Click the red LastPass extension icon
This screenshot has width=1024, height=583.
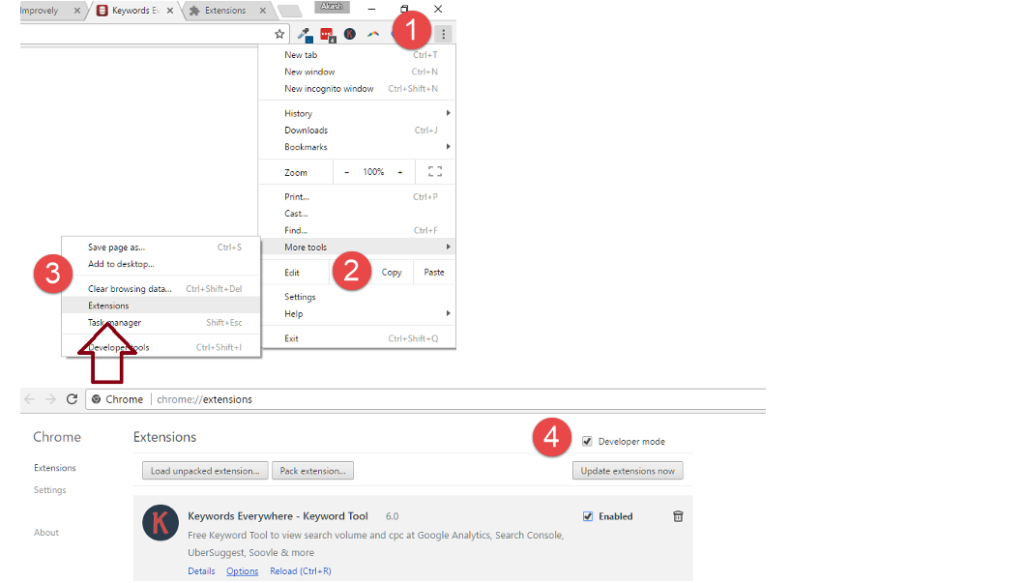click(327, 35)
